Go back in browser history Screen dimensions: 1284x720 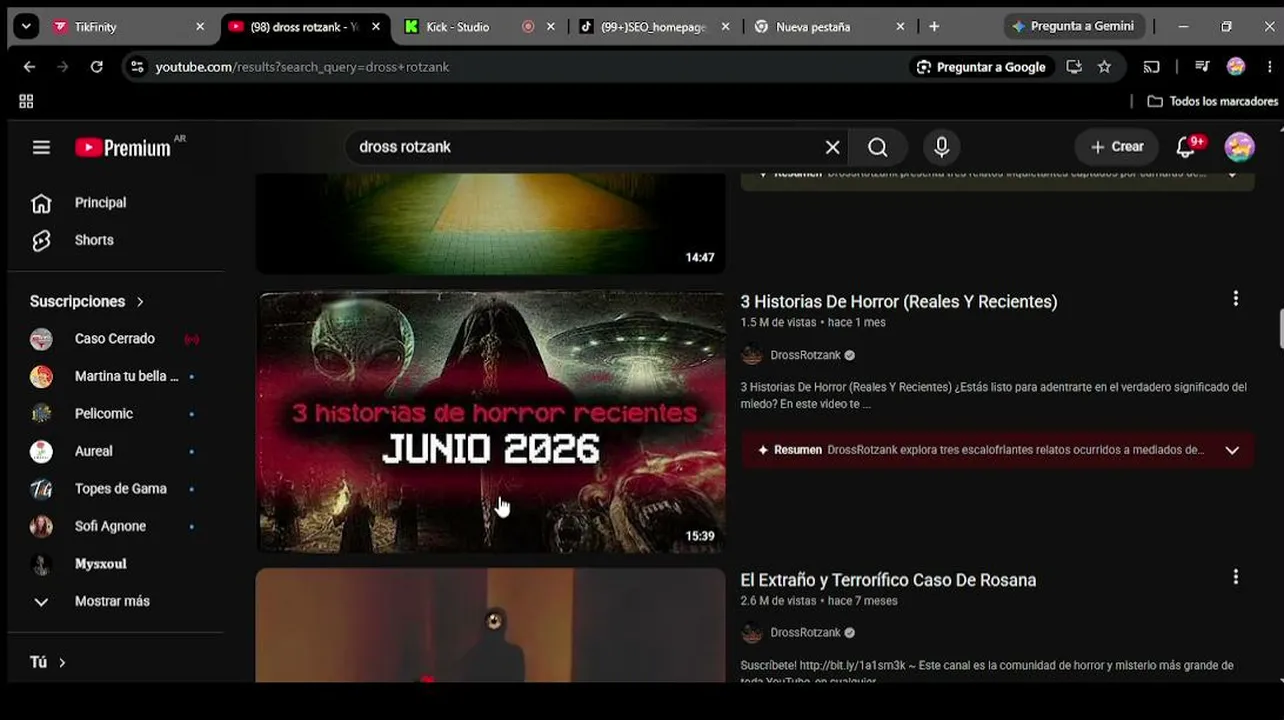tap(29, 67)
